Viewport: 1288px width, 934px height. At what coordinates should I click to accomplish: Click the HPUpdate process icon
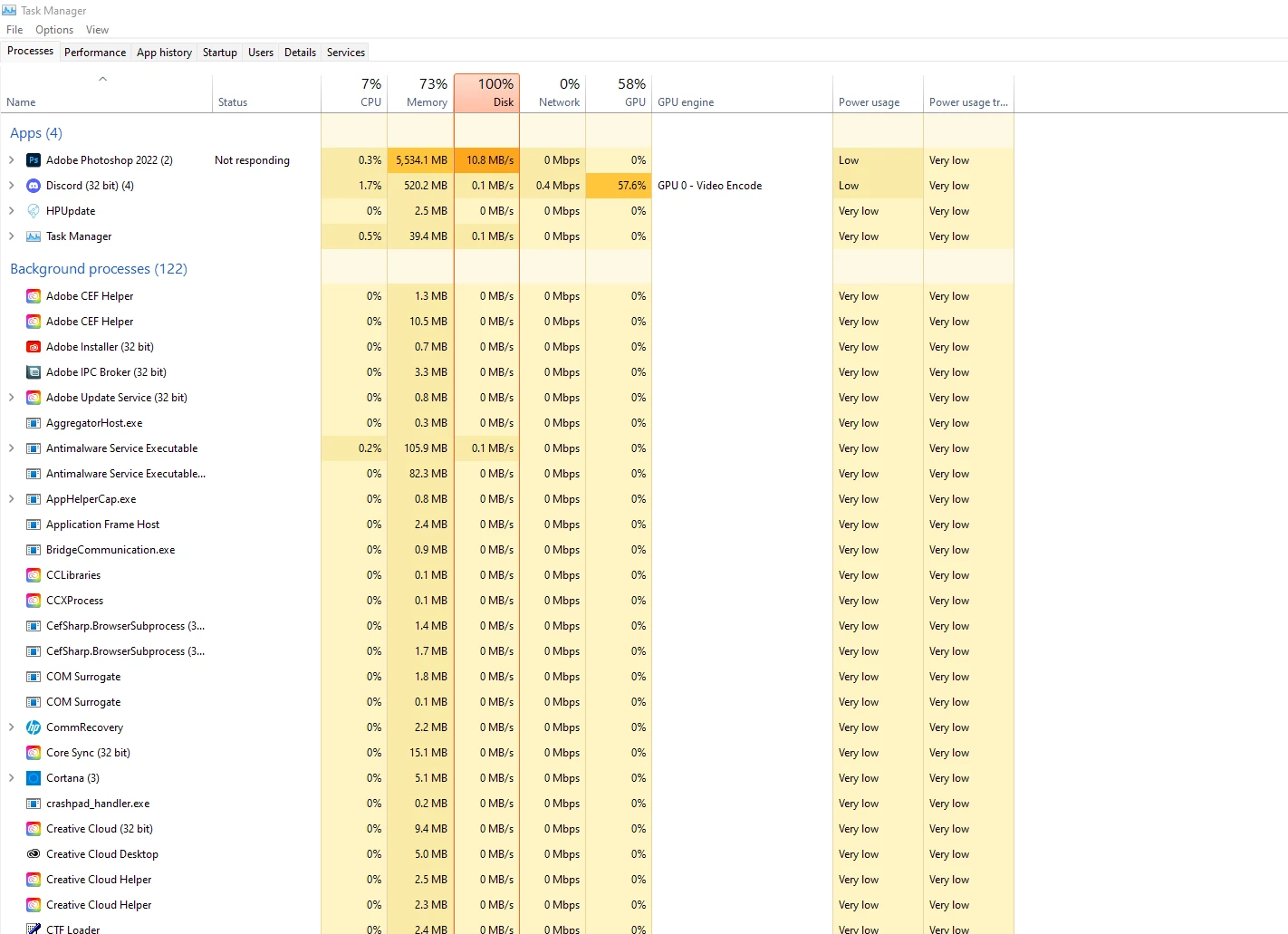click(x=34, y=211)
